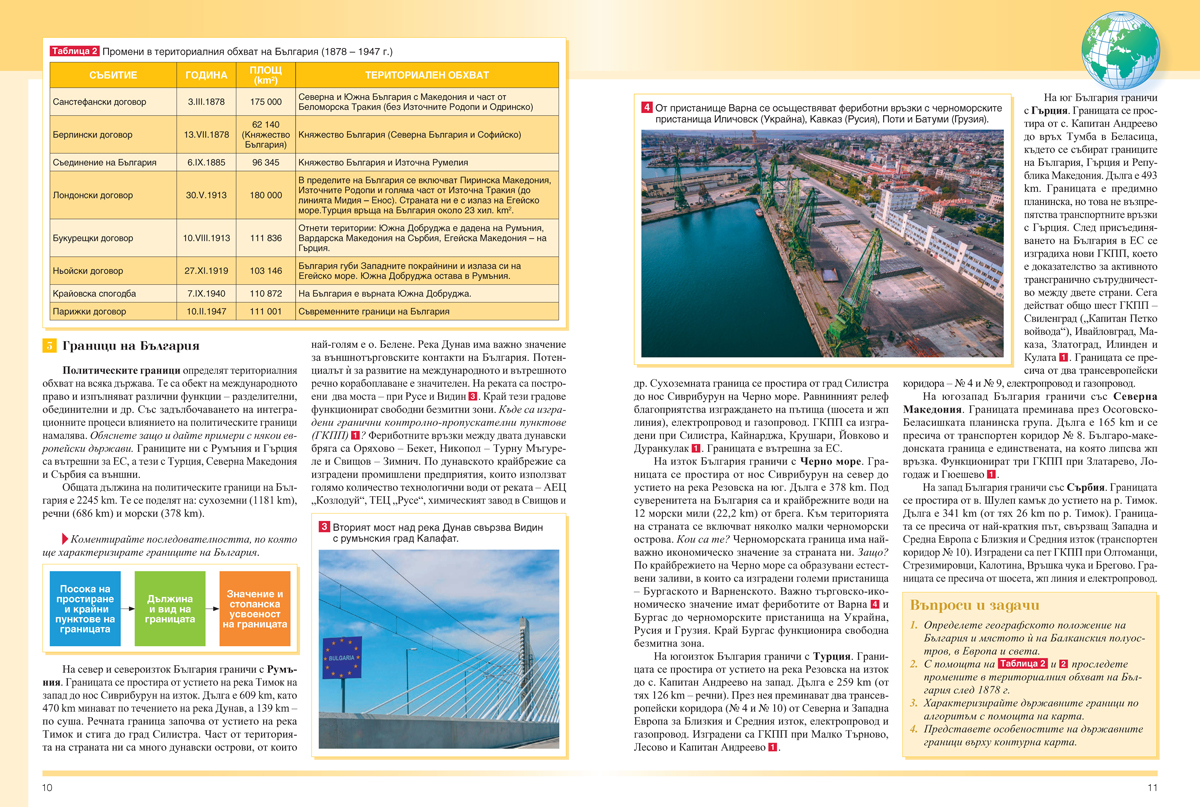Screen dimensions: 1200x807
Task: Click the 'Въпроси и задачи' heading
Action: tap(976, 606)
